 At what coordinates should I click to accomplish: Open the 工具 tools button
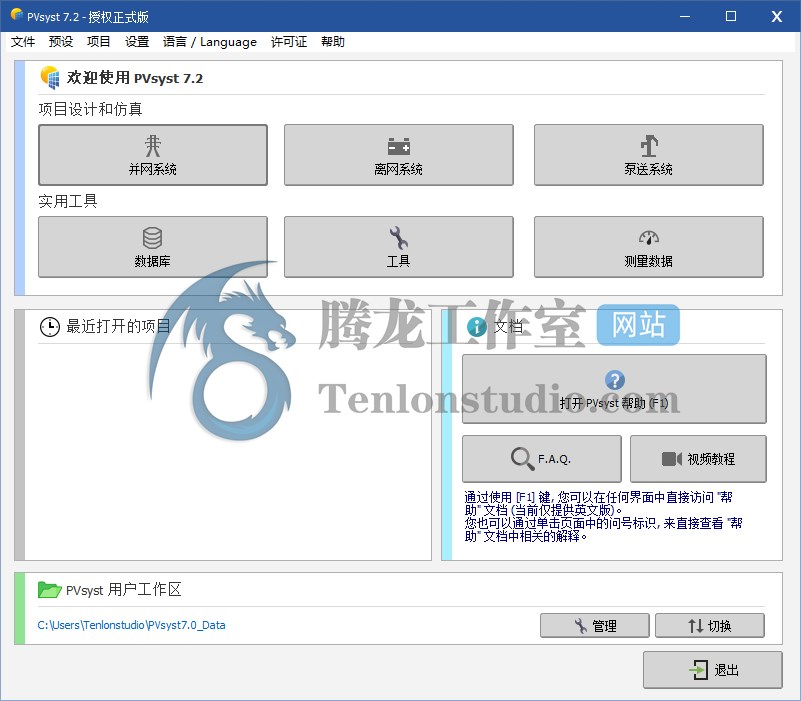tap(398, 247)
